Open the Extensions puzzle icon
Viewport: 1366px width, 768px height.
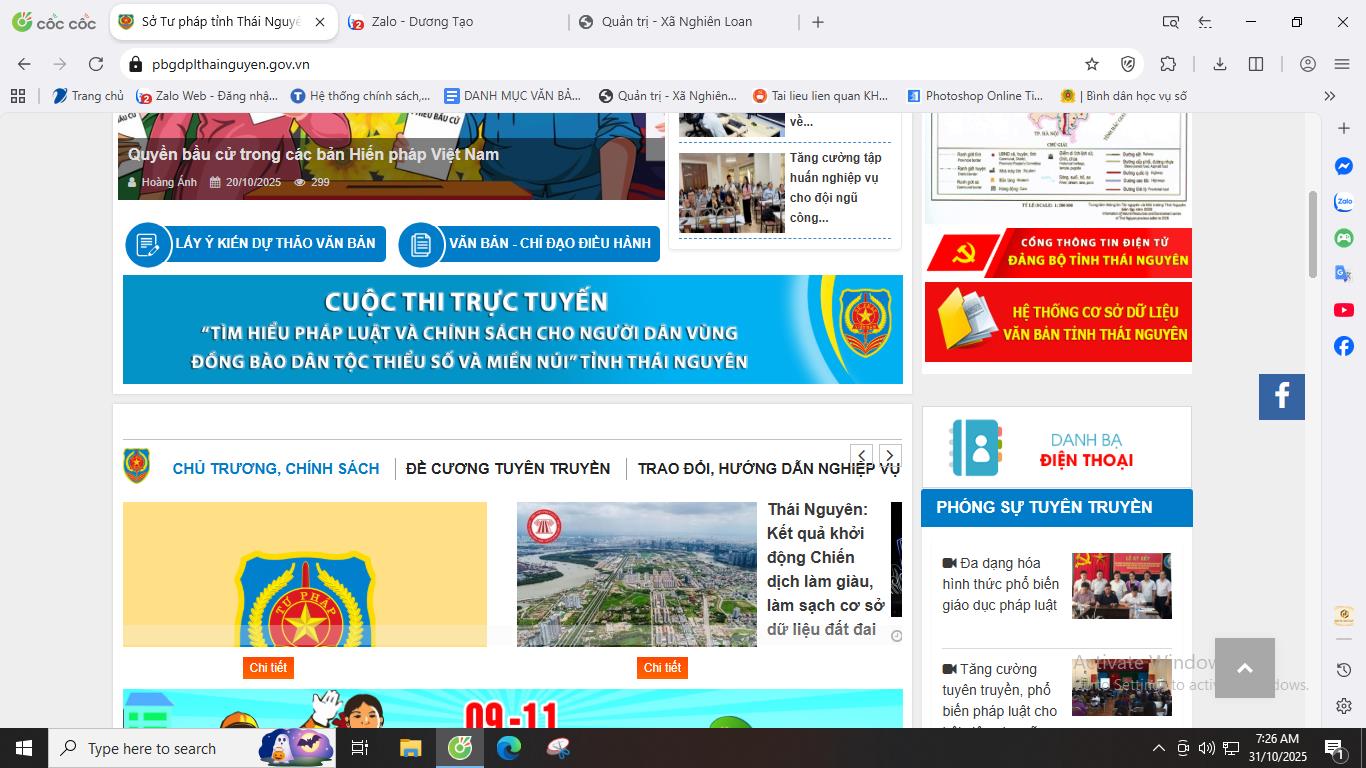point(1167,64)
